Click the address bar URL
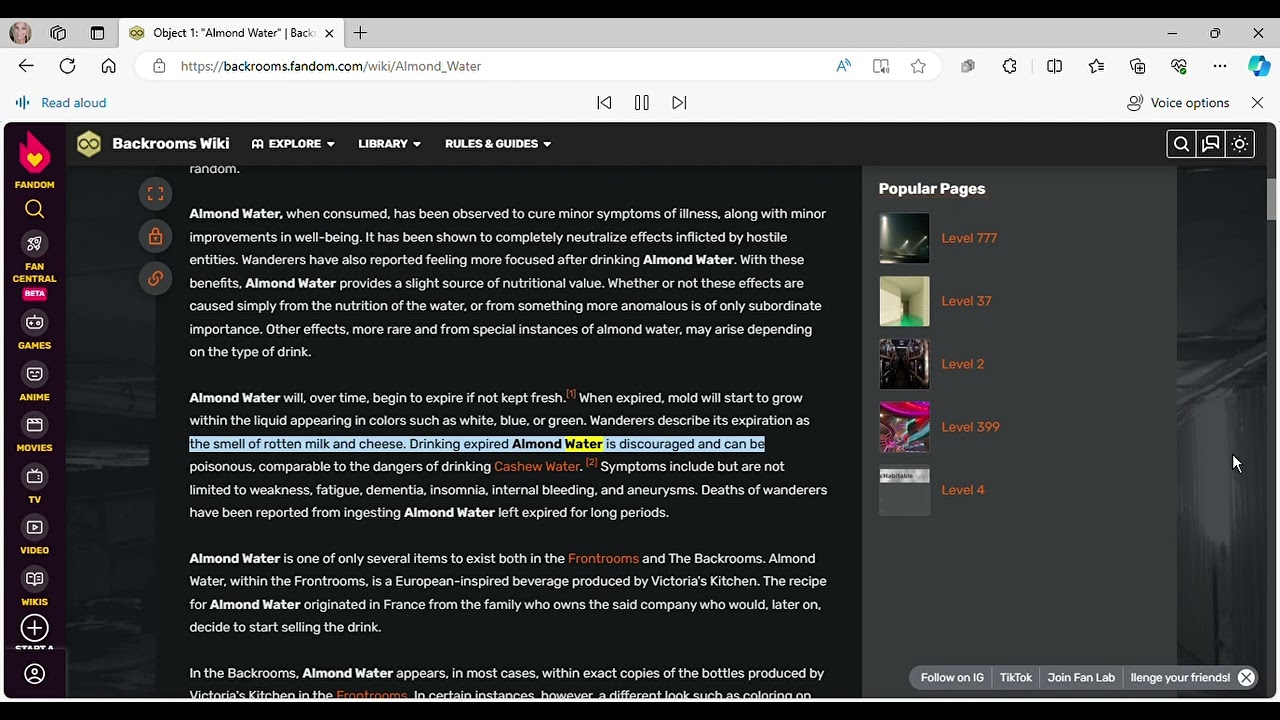Viewport: 1280px width, 720px height. [331, 66]
